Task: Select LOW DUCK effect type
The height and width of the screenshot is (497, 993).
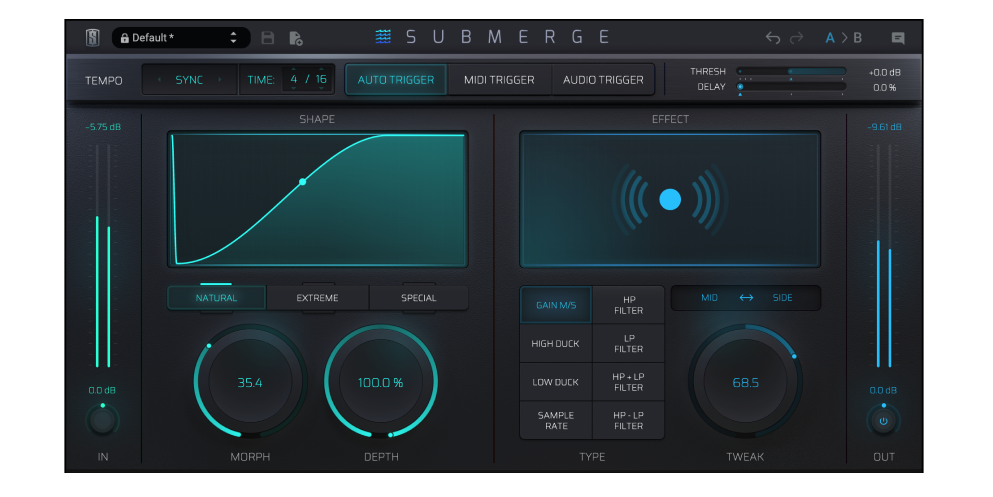Action: coord(556,382)
